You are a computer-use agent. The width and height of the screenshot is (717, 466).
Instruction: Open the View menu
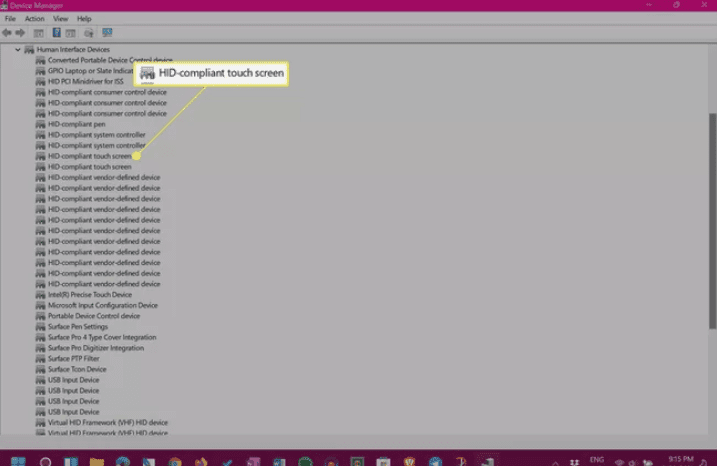click(x=60, y=18)
